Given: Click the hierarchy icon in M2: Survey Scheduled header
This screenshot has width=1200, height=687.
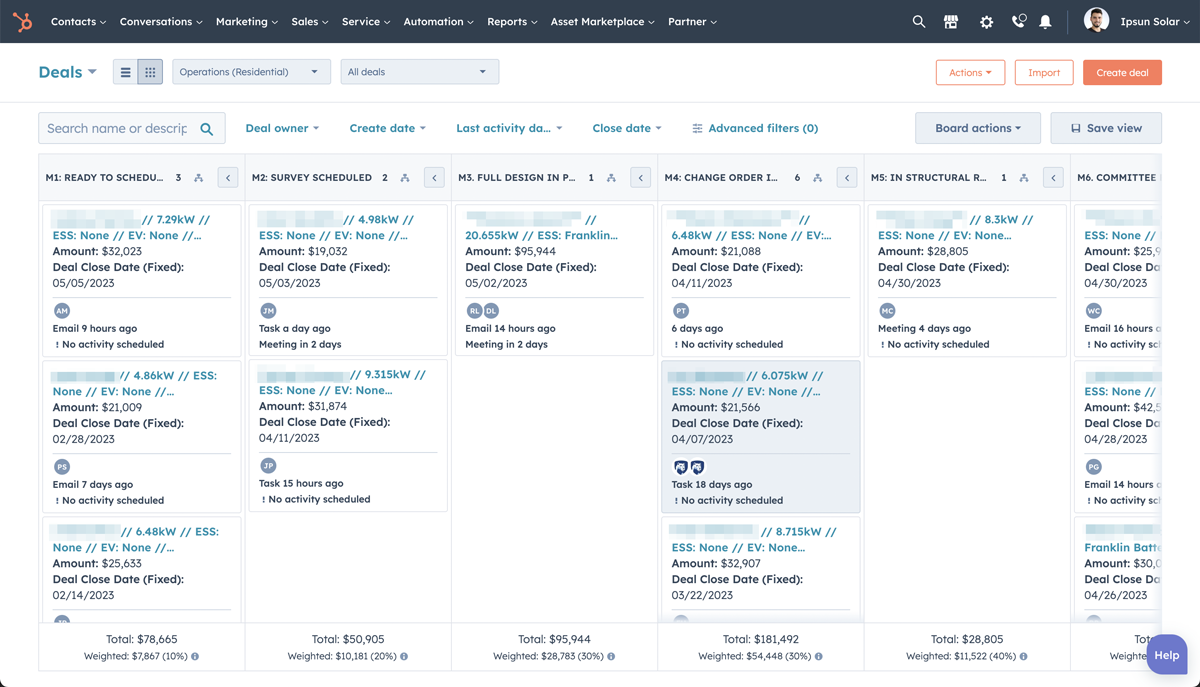Looking at the screenshot, I should [x=405, y=178].
